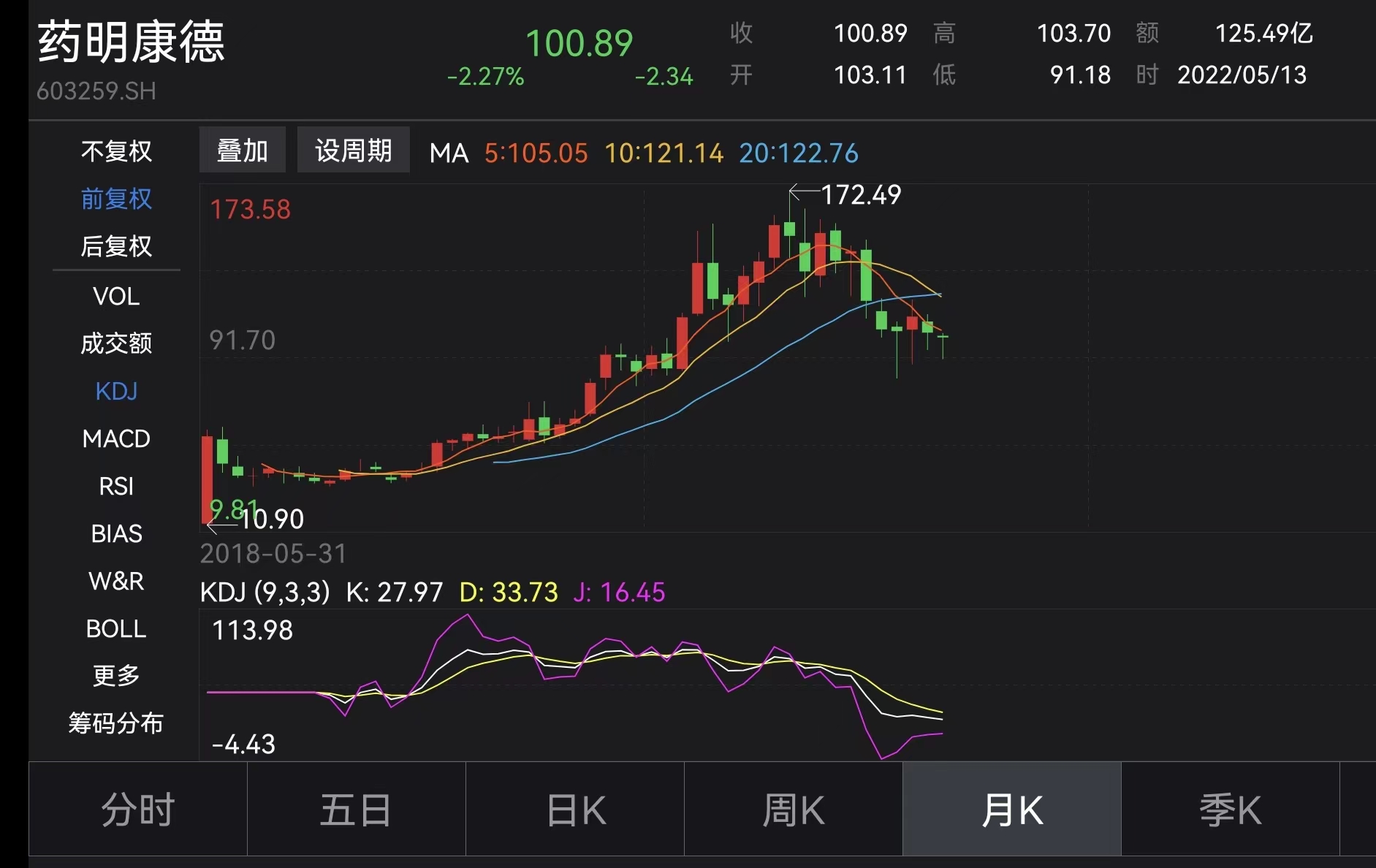This screenshot has width=1376, height=868.
Task: Switch to the 日K daily chart tab
Action: 574,809
